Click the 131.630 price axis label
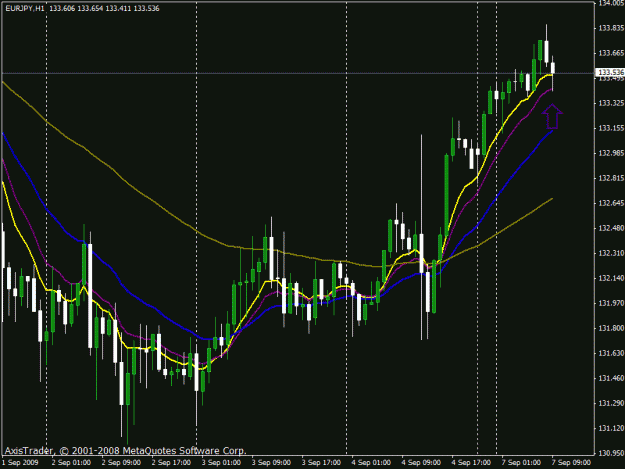Viewport: 625px width, 469px height. (611, 353)
